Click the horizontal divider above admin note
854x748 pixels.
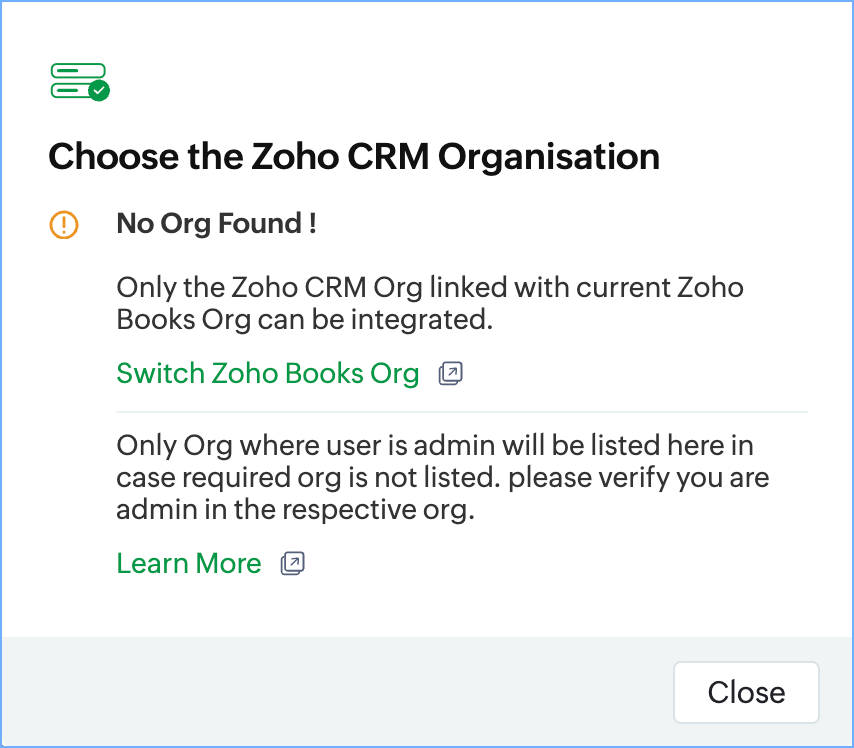(x=461, y=411)
